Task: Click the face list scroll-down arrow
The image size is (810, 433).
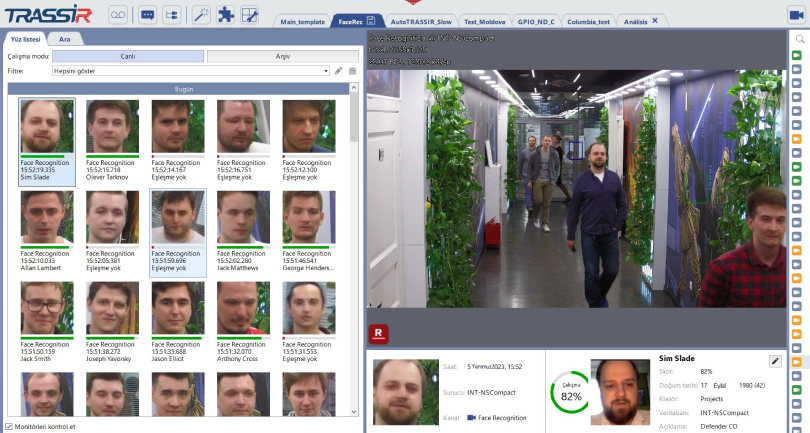Action: [x=354, y=412]
